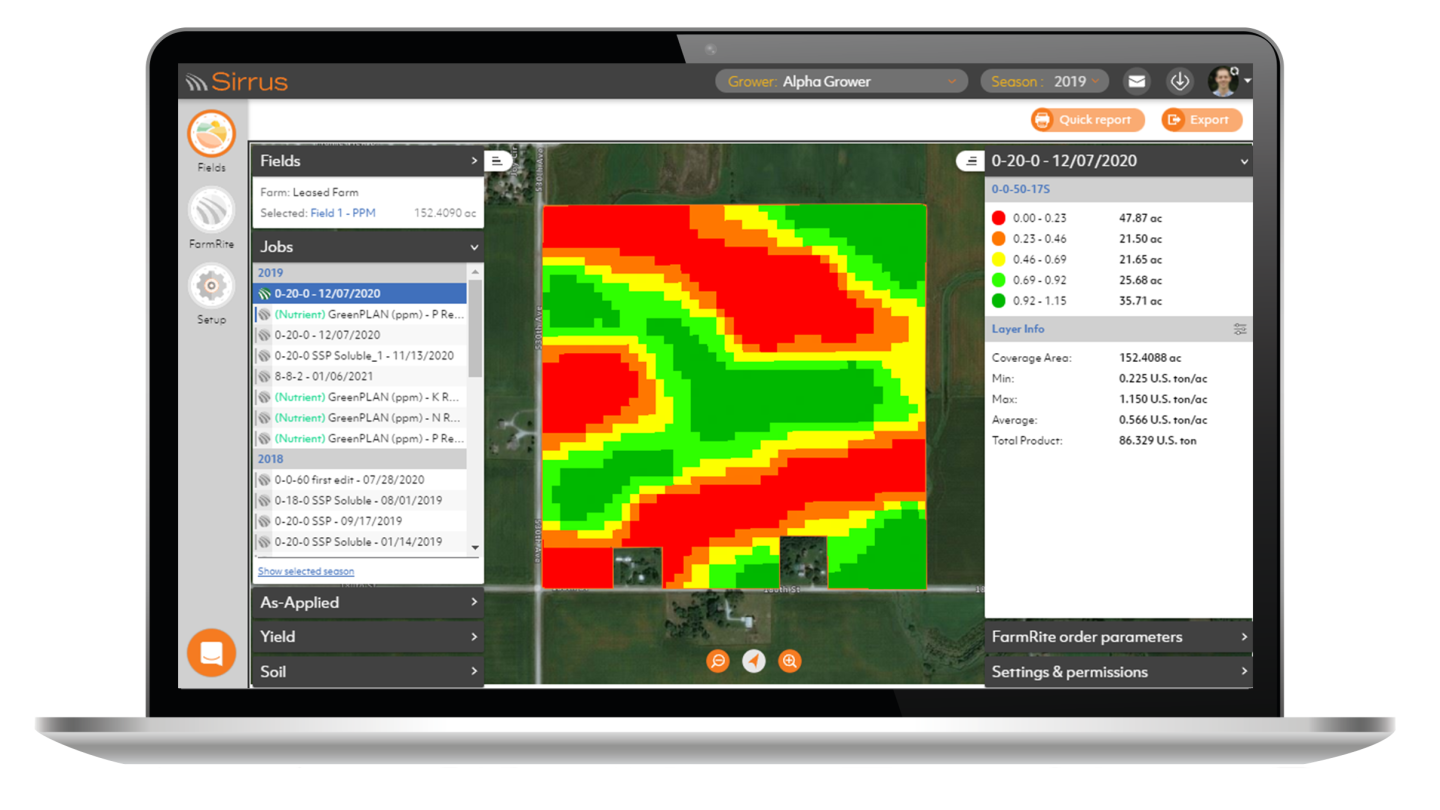This screenshot has width=1440, height=810.
Task: Expand the Soil panel
Action: (368, 671)
